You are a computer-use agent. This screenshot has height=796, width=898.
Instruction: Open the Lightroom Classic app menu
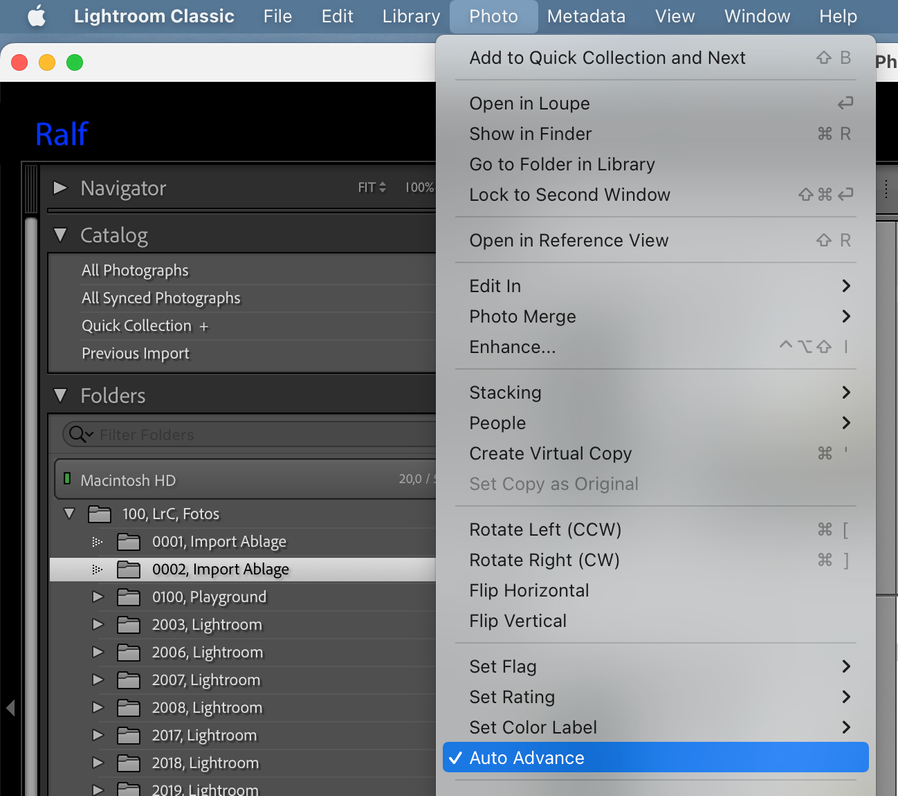click(x=153, y=16)
